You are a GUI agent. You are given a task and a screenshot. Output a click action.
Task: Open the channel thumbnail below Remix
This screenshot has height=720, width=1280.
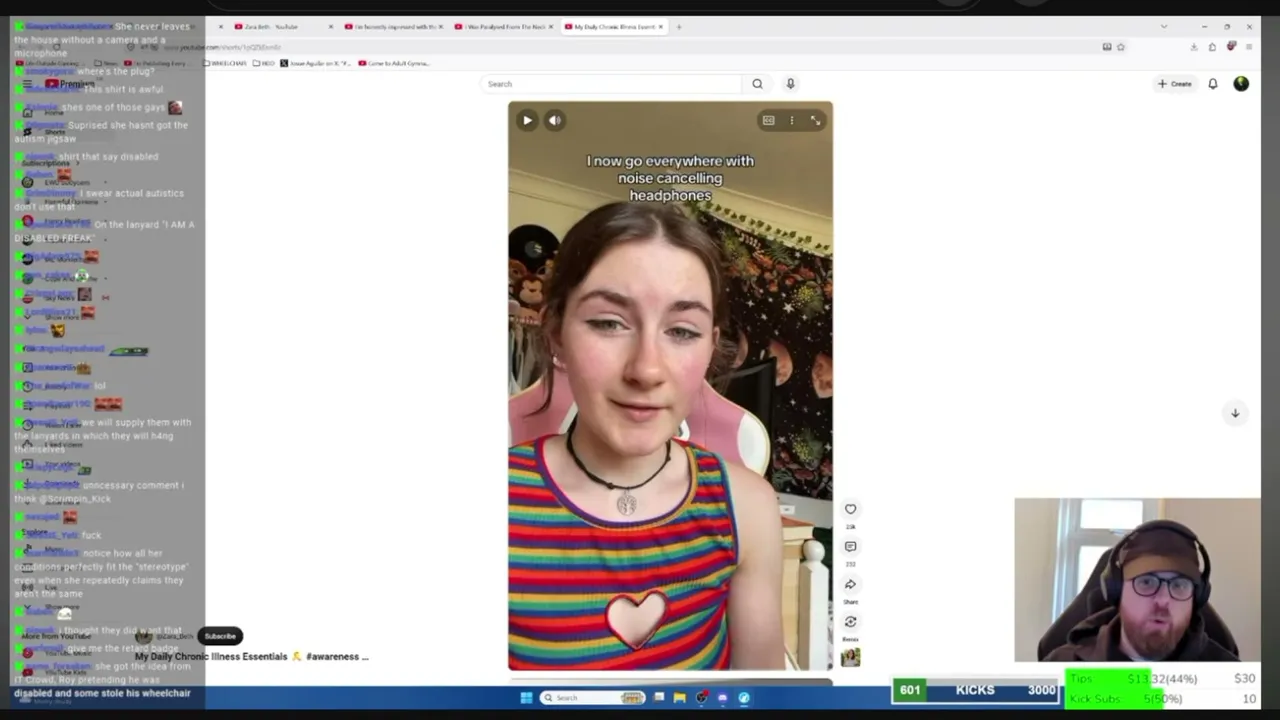pos(850,657)
